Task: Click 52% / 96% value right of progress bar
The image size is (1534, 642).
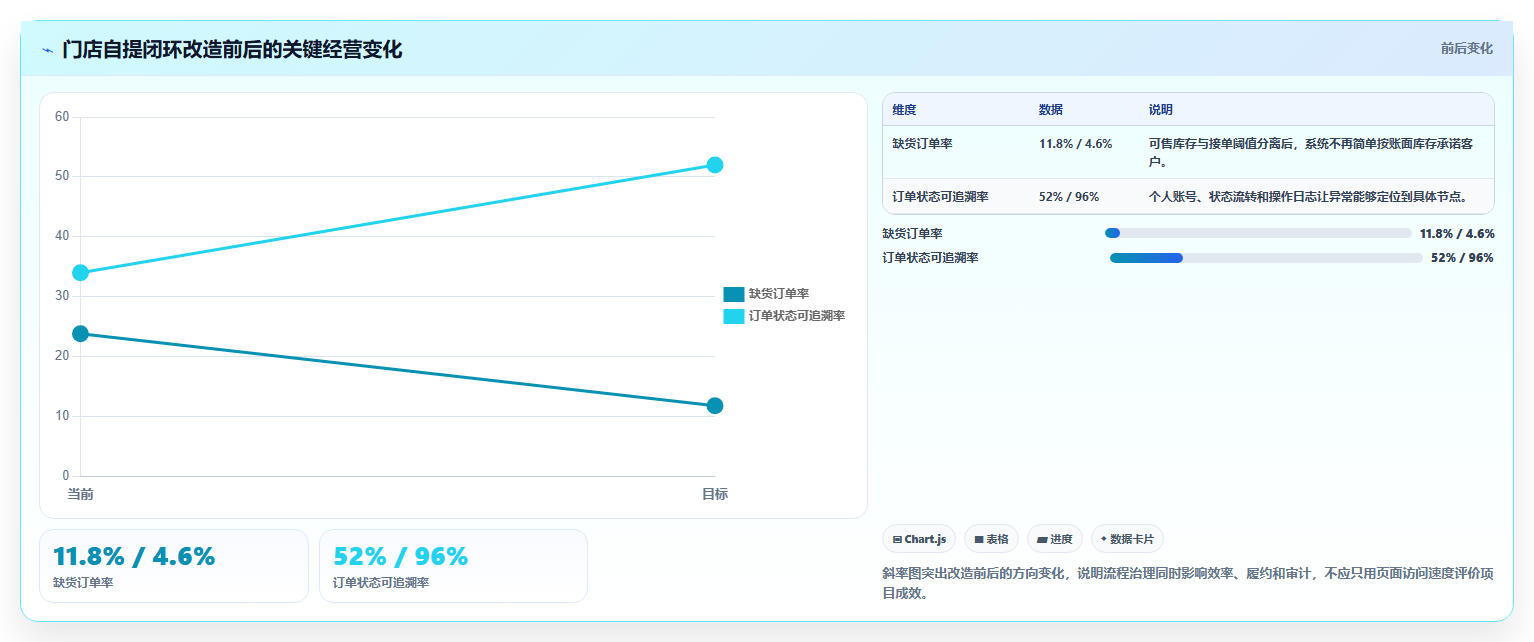Action: pyautogui.click(x=1462, y=258)
